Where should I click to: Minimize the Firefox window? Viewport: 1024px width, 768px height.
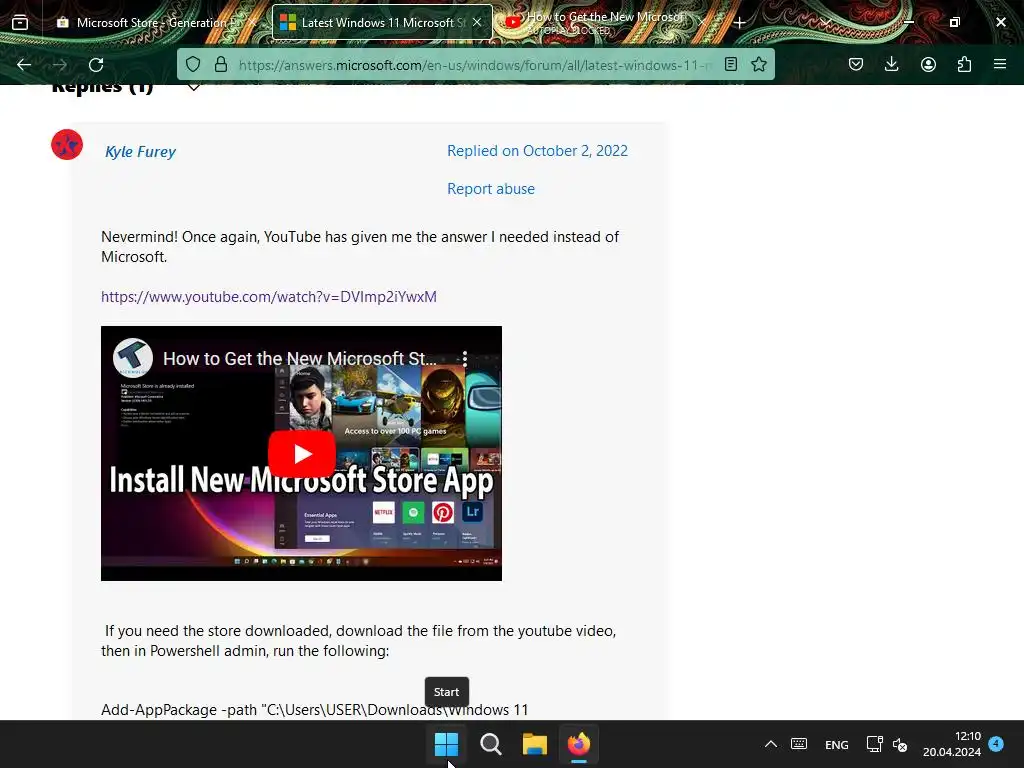pyautogui.click(x=908, y=22)
